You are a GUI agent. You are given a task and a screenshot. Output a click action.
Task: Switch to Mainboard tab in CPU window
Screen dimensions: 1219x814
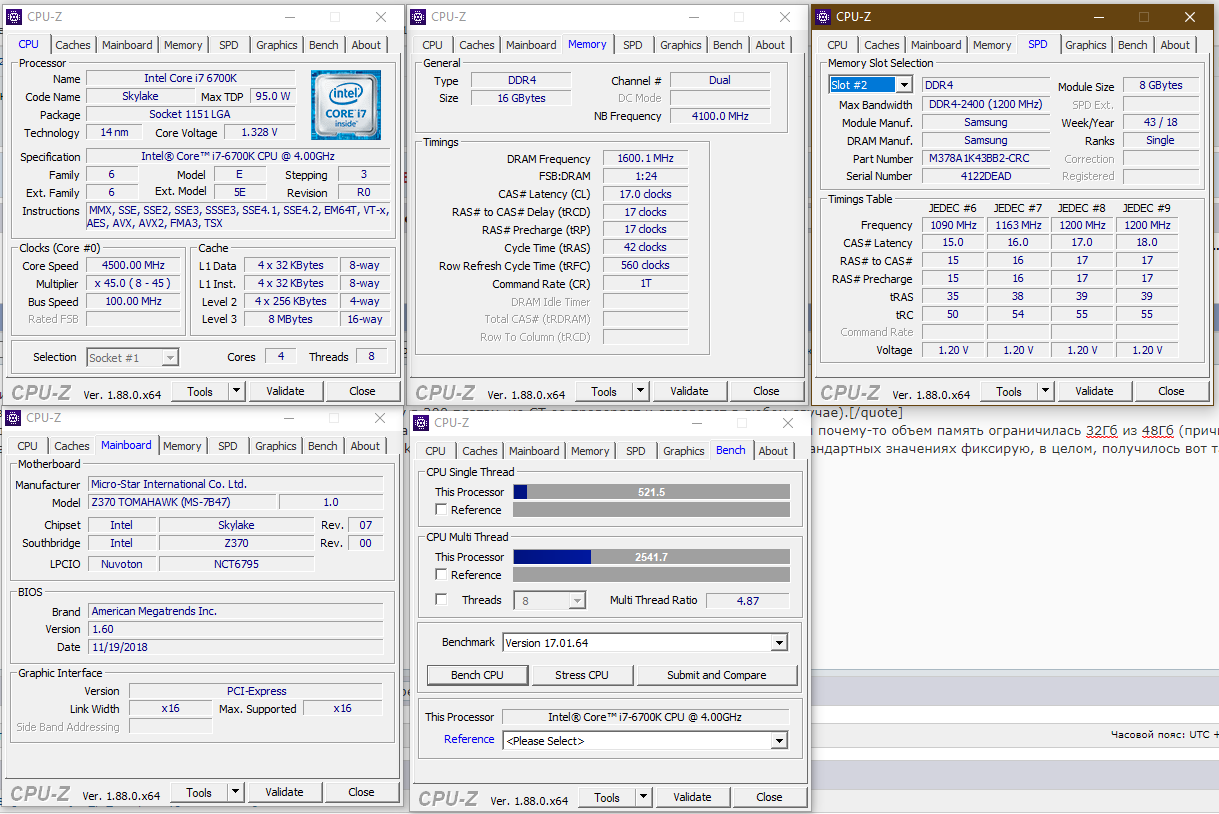[127, 45]
